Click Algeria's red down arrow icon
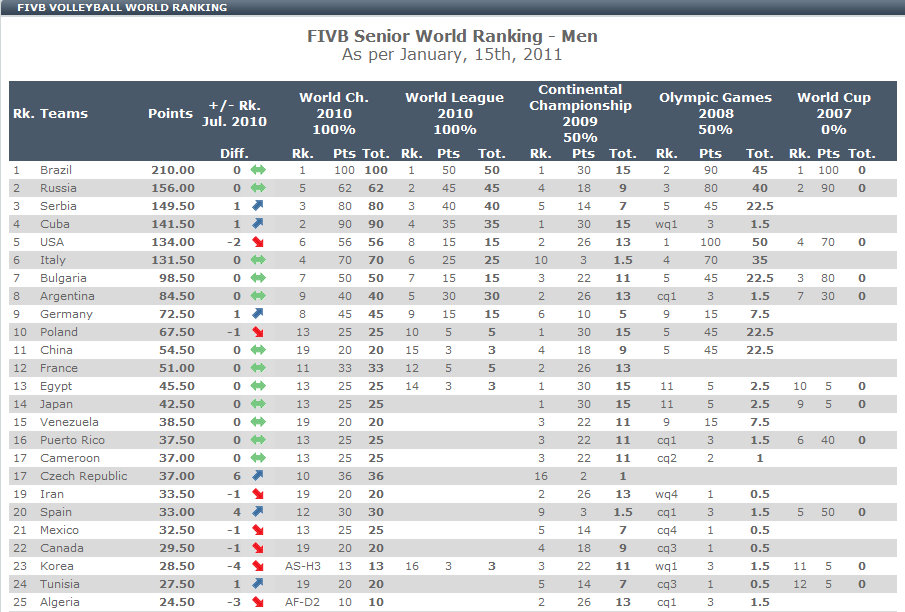 [258, 602]
